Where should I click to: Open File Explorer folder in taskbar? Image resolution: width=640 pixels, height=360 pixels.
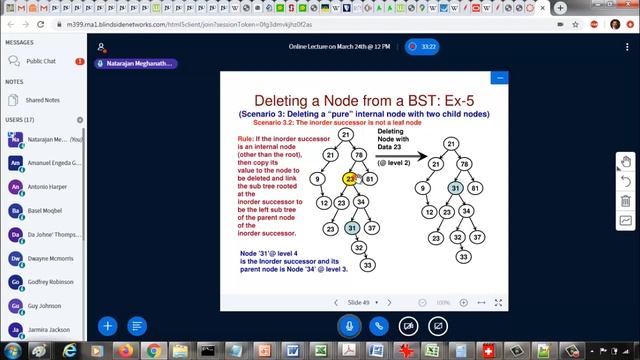click(180, 351)
